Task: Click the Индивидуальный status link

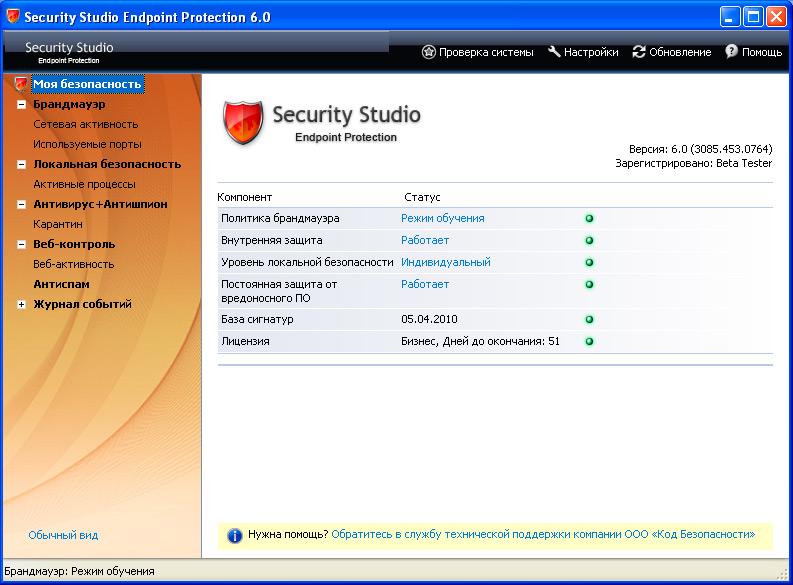Action: click(x=446, y=262)
